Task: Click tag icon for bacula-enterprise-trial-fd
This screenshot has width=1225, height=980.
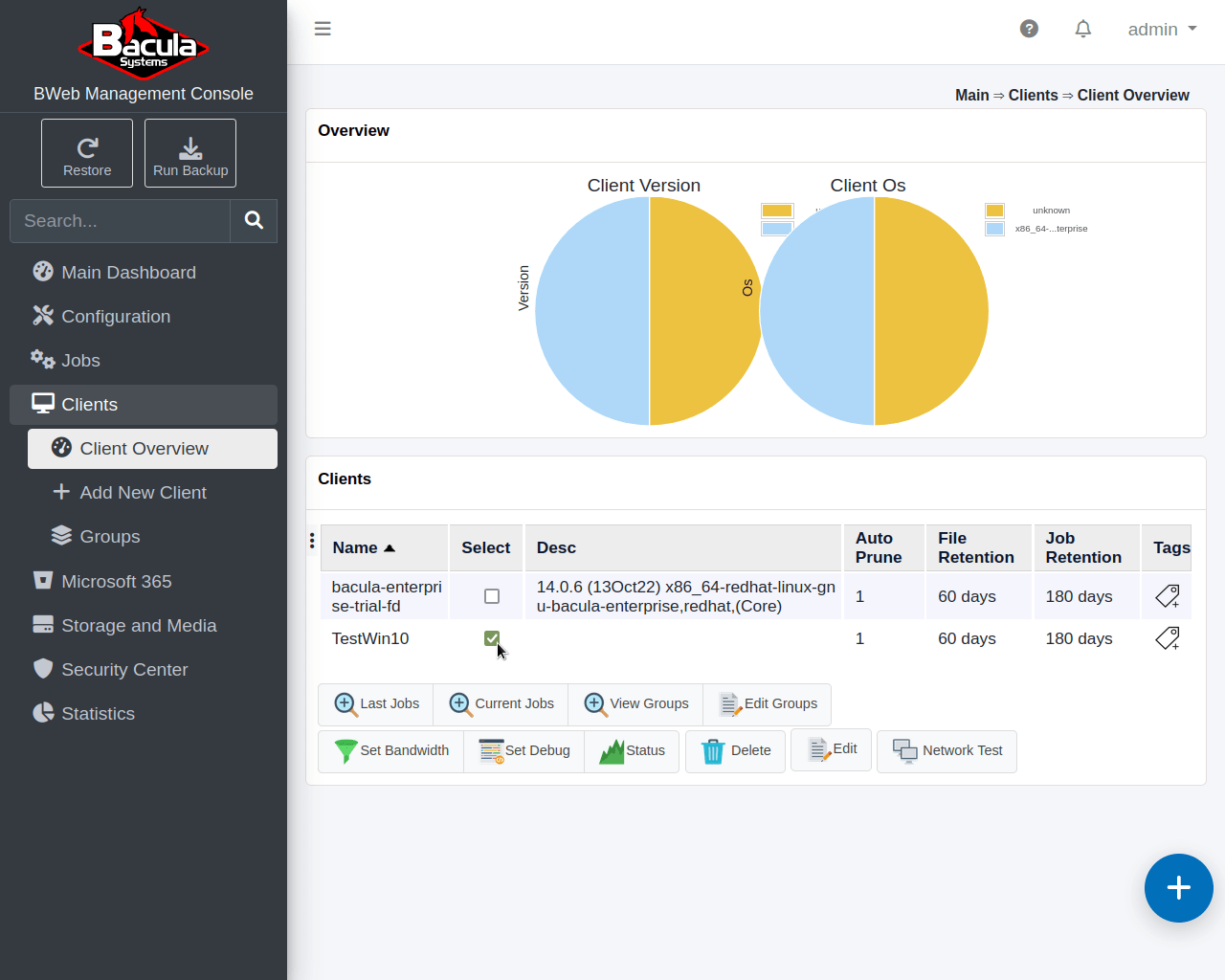Action: 1168,596
